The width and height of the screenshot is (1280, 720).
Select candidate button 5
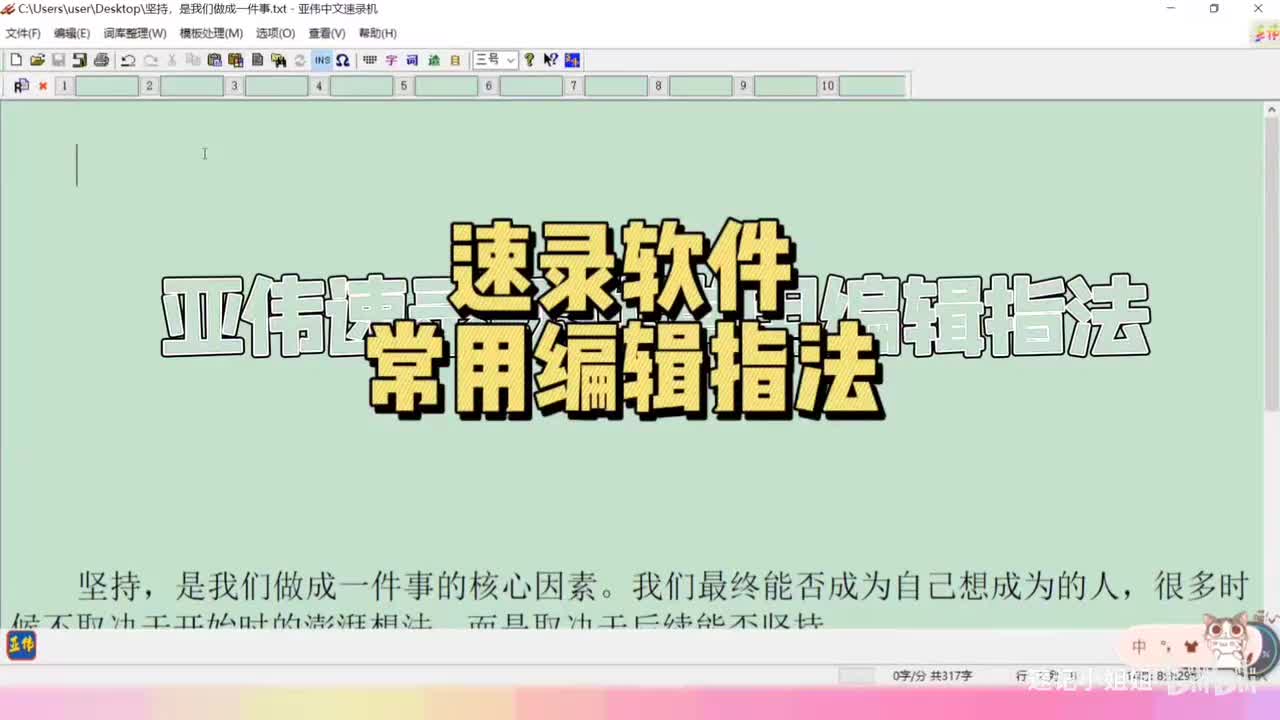click(x=404, y=86)
